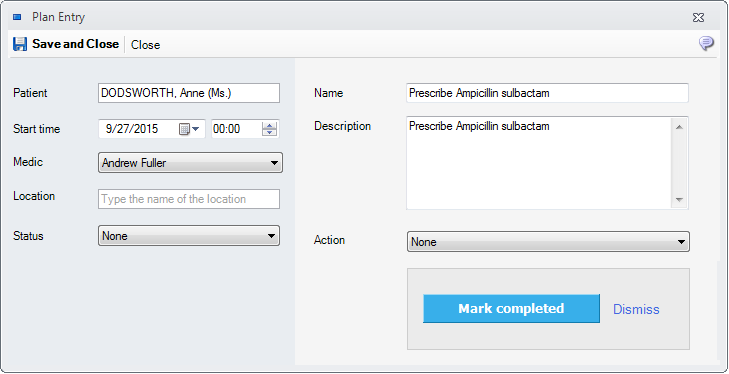Click the Plan Entry window title icon

(17, 17)
